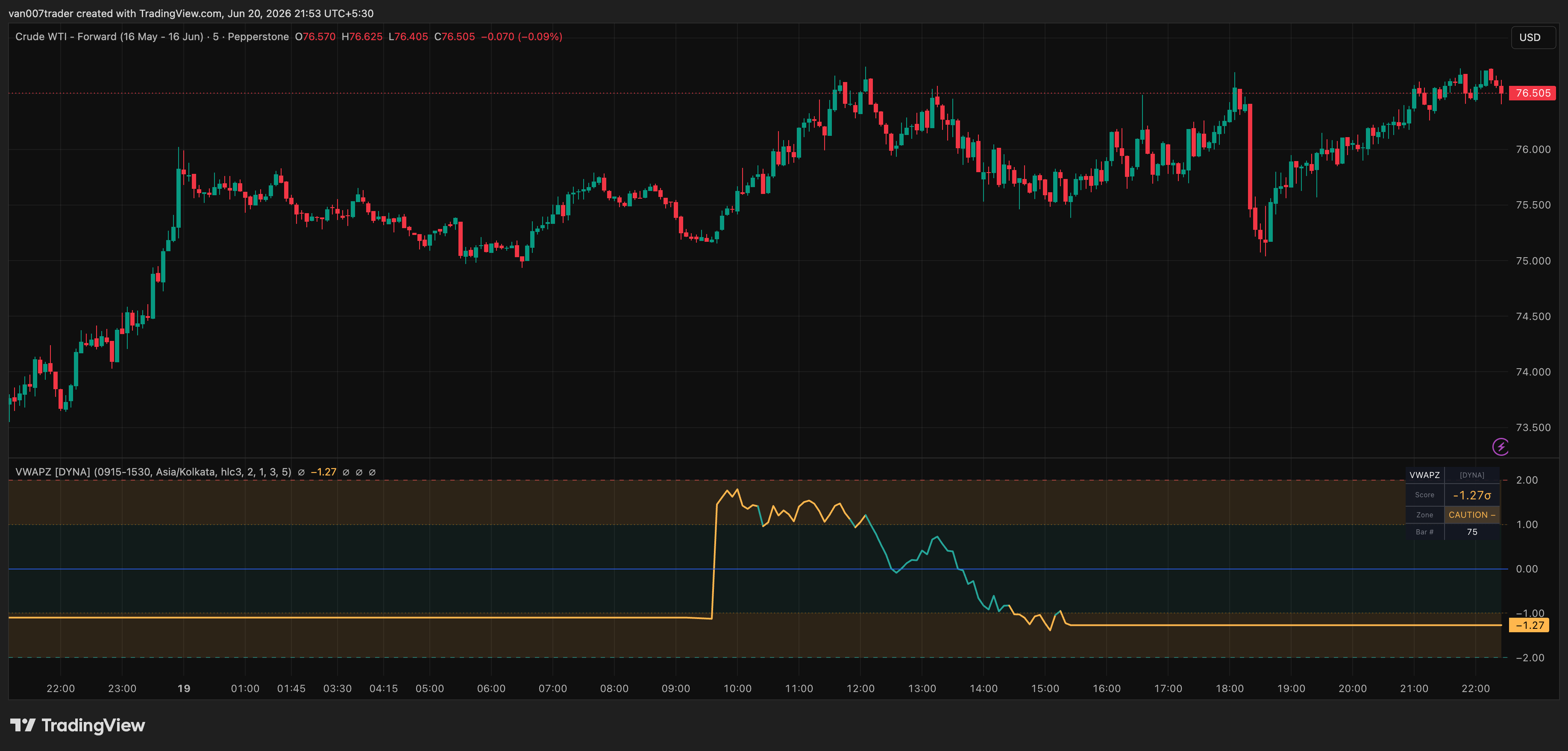The image size is (1568, 751).
Task: Click the 1.00 indicator scale label
Action: (x=1527, y=525)
